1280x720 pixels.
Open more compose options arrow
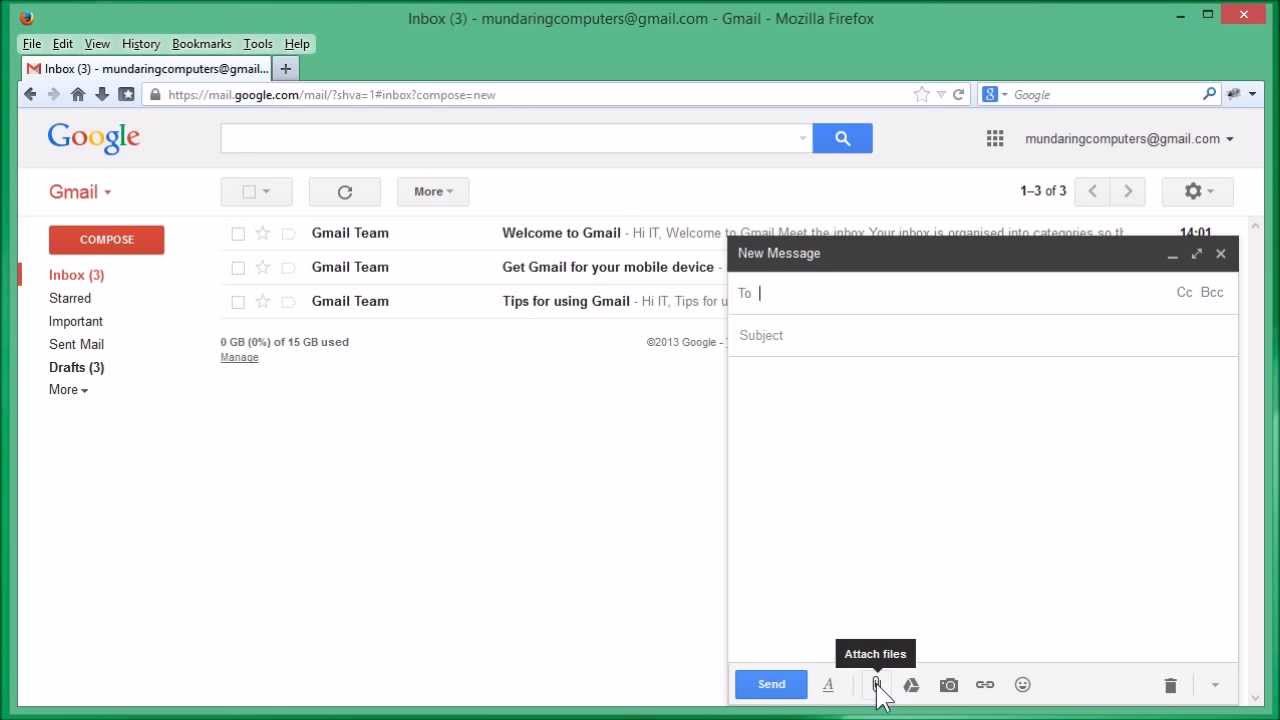[x=1215, y=685]
